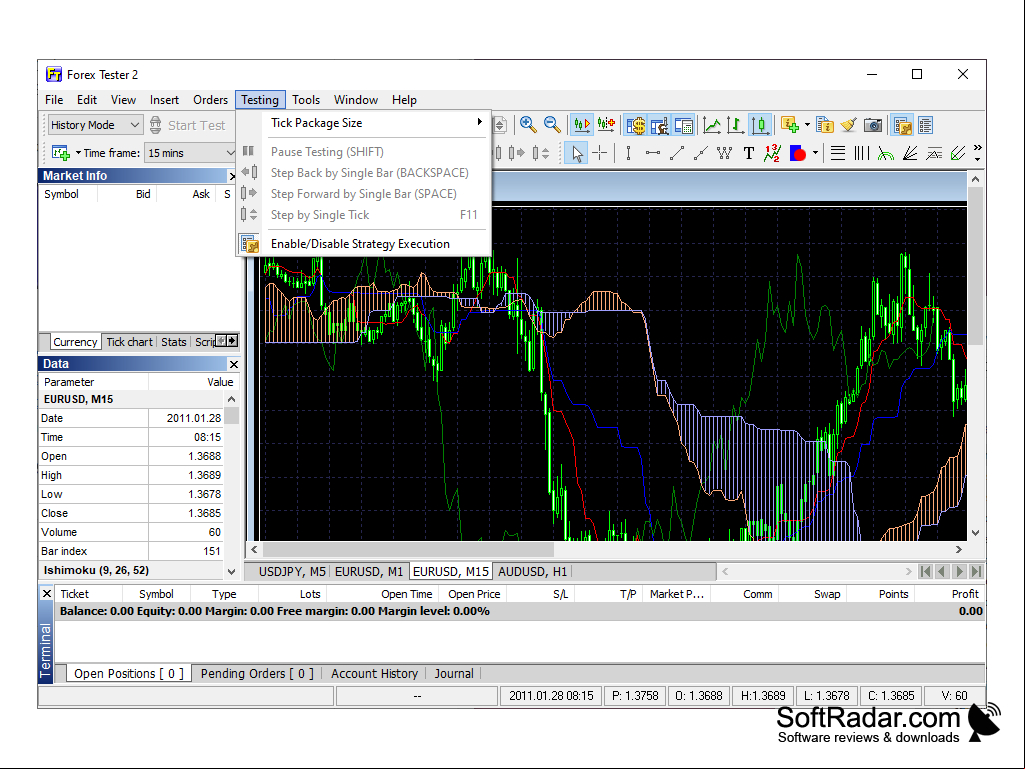Click the strategies list icon
This screenshot has width=1025, height=769.
[x=926, y=125]
